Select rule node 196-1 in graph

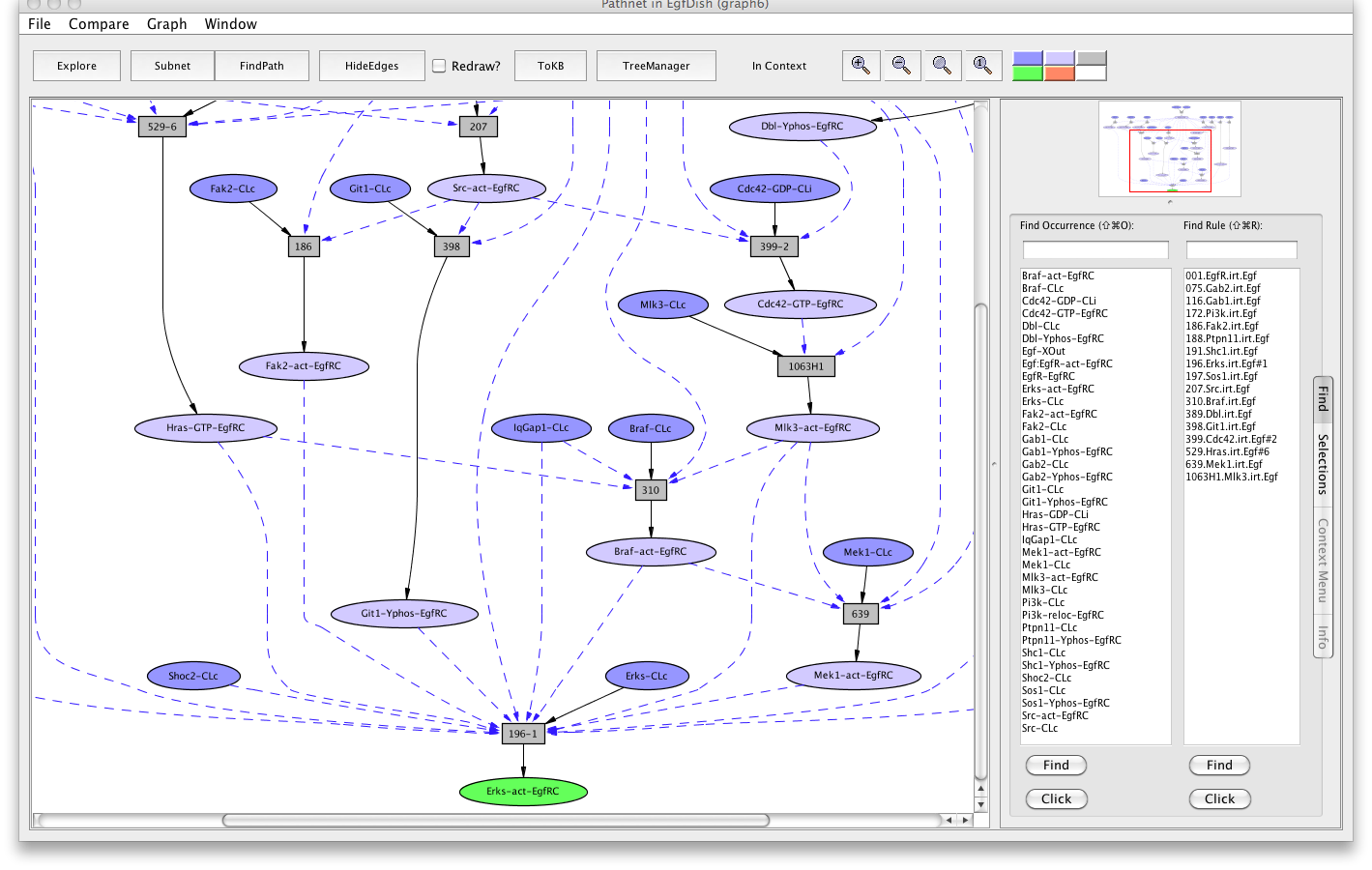tap(523, 734)
